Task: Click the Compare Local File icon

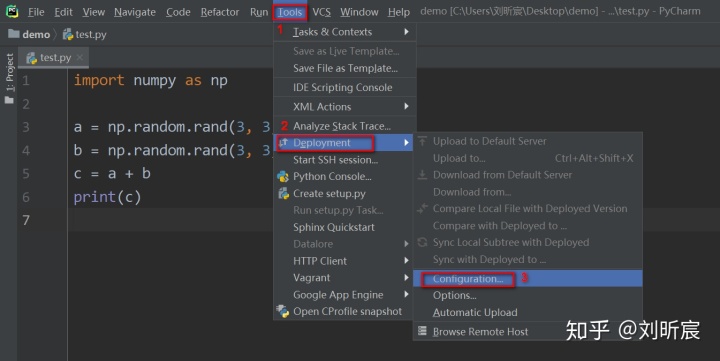Action: point(422,209)
